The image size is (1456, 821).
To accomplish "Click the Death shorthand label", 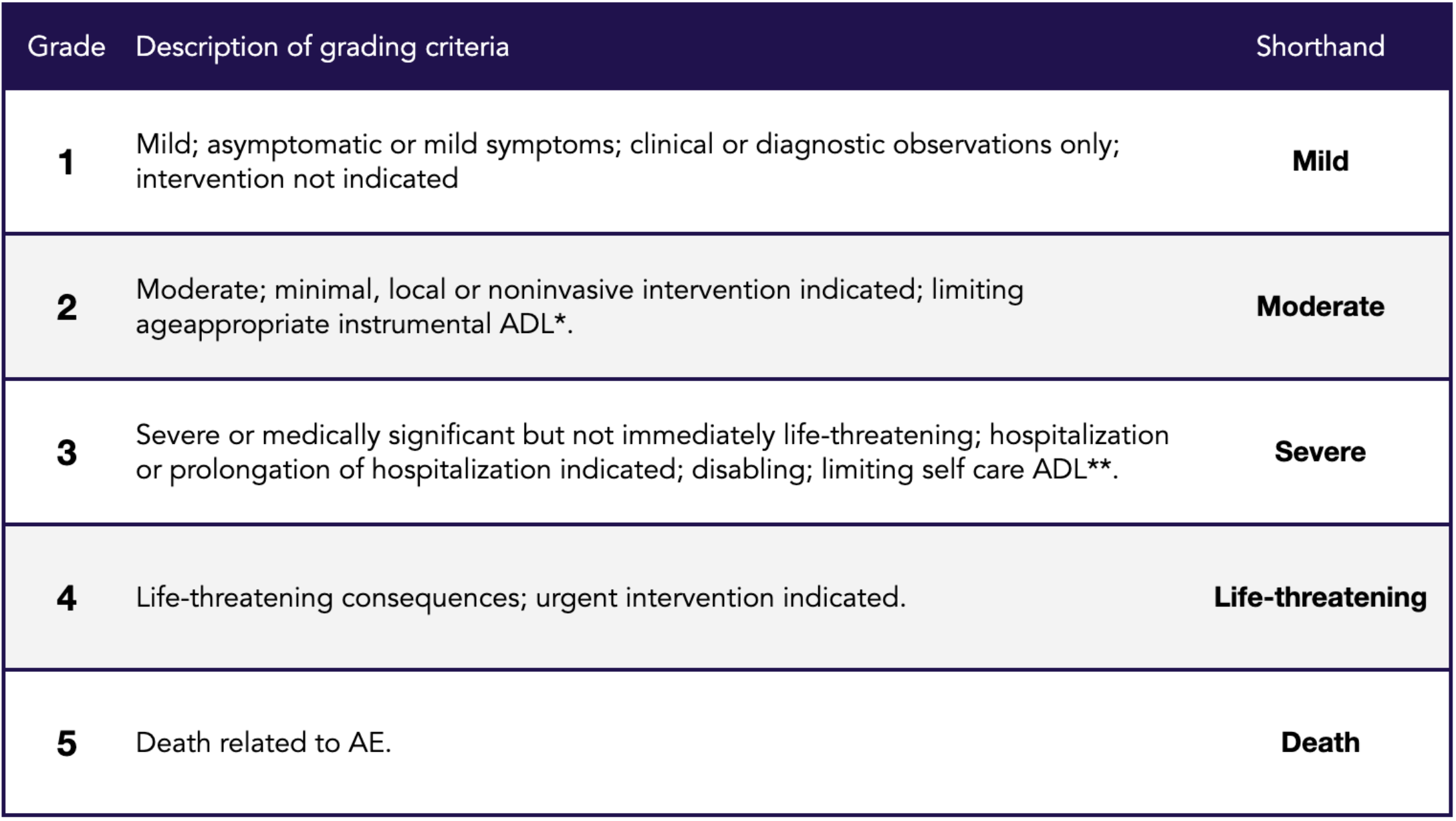I will tap(1320, 743).
